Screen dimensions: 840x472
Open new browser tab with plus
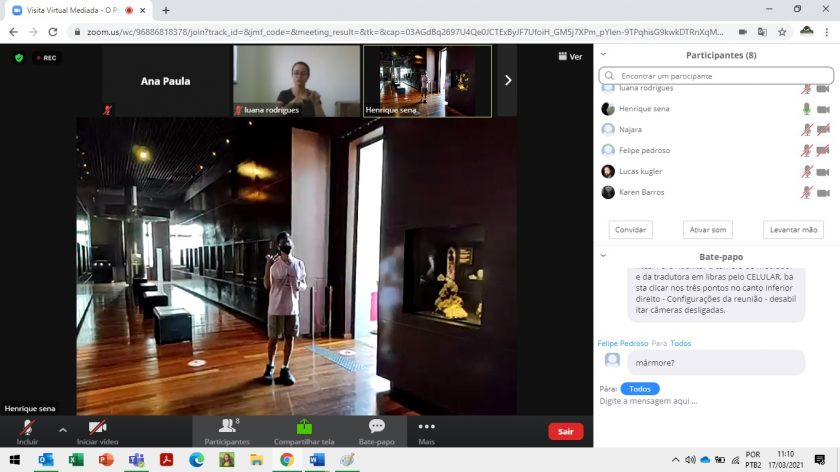[x=166, y=10]
